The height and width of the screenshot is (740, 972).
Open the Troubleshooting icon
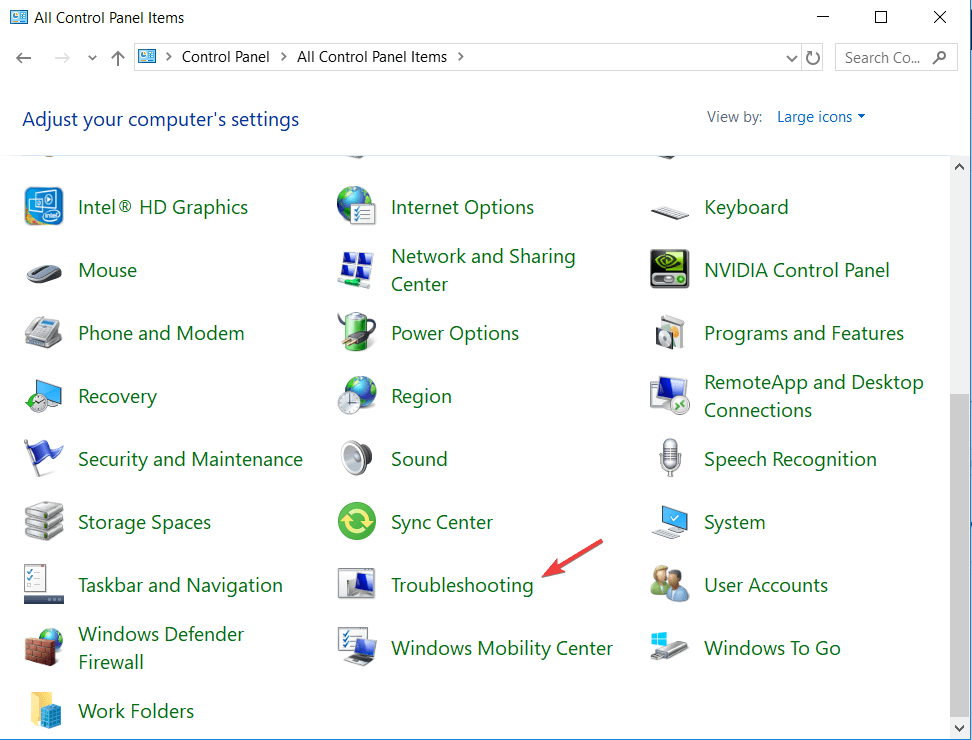click(x=356, y=584)
